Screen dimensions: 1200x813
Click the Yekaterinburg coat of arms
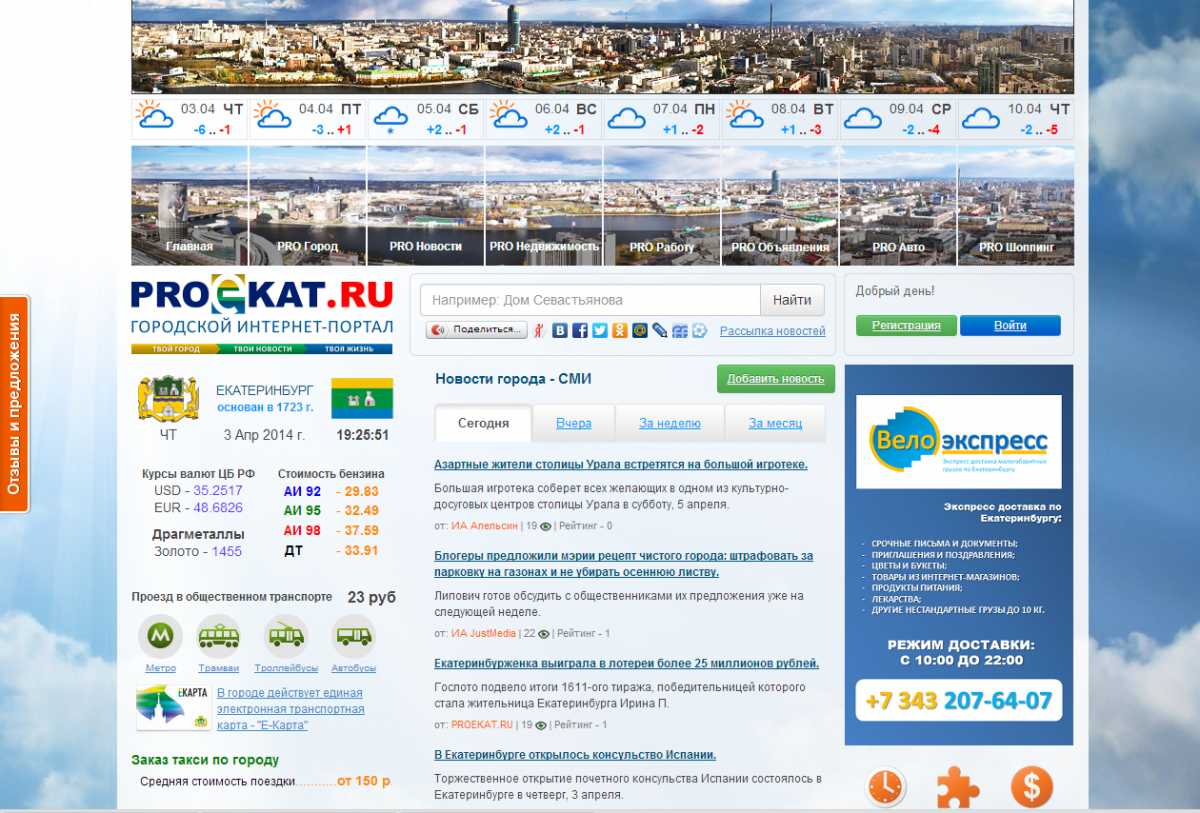click(167, 398)
